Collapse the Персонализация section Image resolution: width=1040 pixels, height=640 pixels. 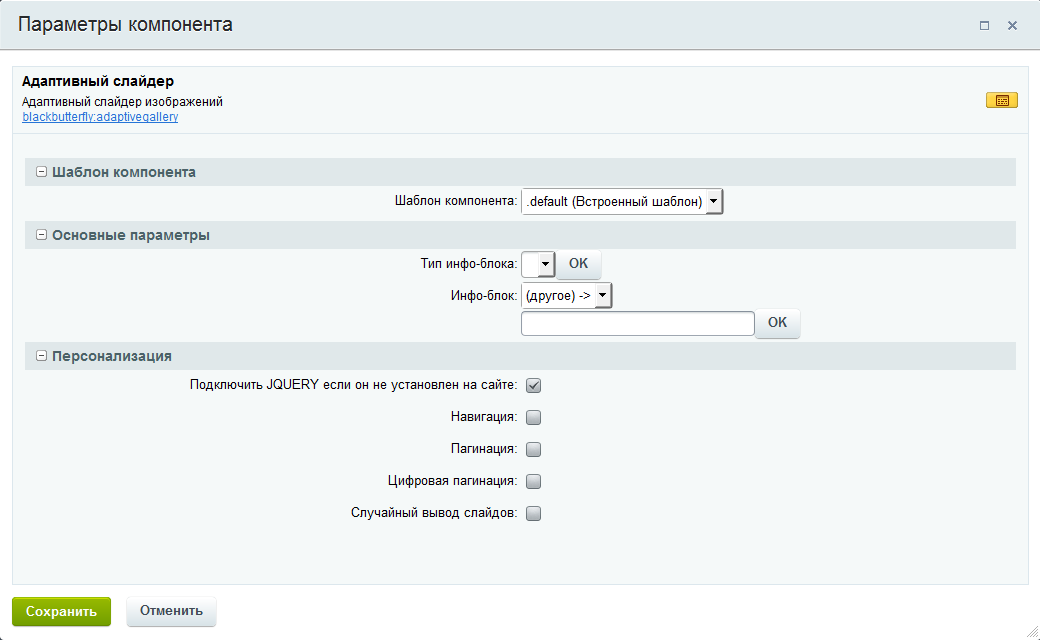pyautogui.click(x=41, y=356)
